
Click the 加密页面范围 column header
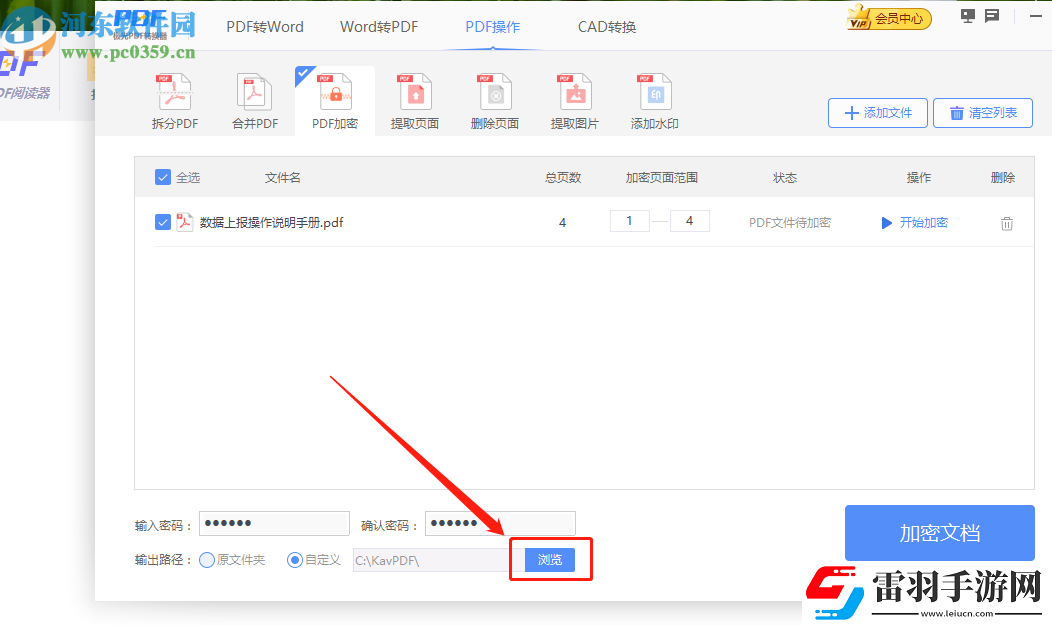click(662, 178)
